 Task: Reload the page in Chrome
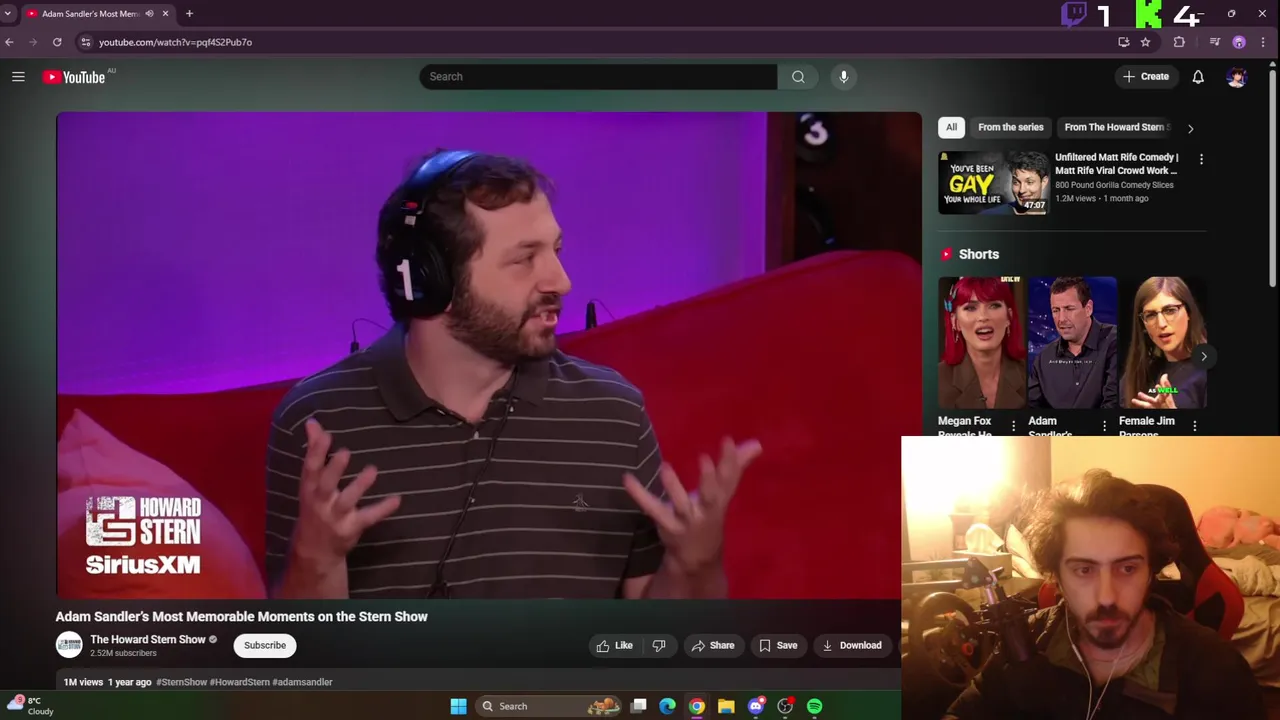click(57, 42)
